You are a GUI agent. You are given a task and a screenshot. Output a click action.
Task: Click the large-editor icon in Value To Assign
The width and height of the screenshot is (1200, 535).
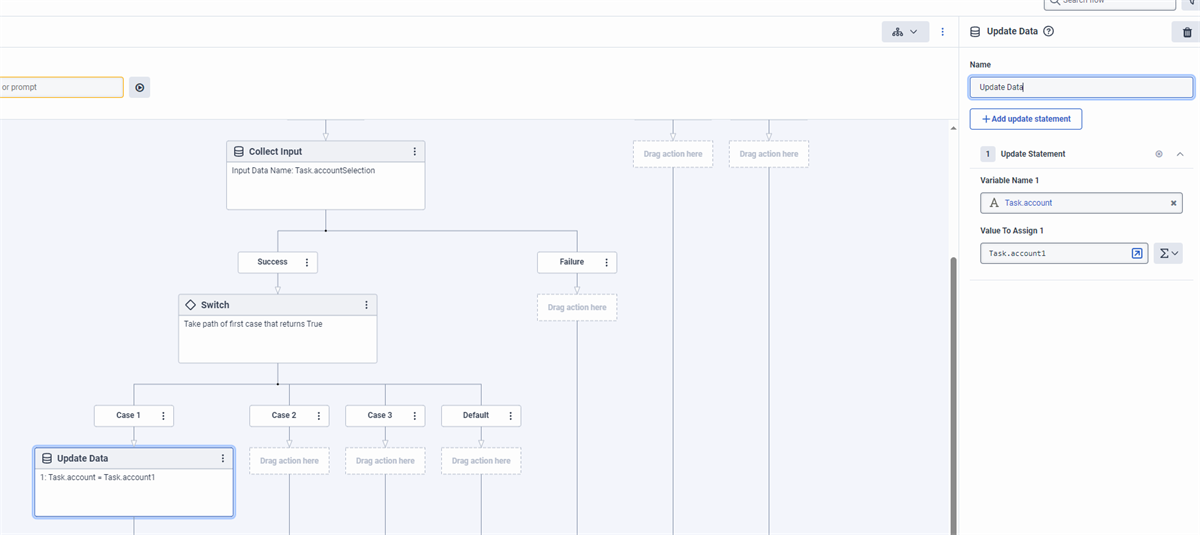(x=1137, y=254)
